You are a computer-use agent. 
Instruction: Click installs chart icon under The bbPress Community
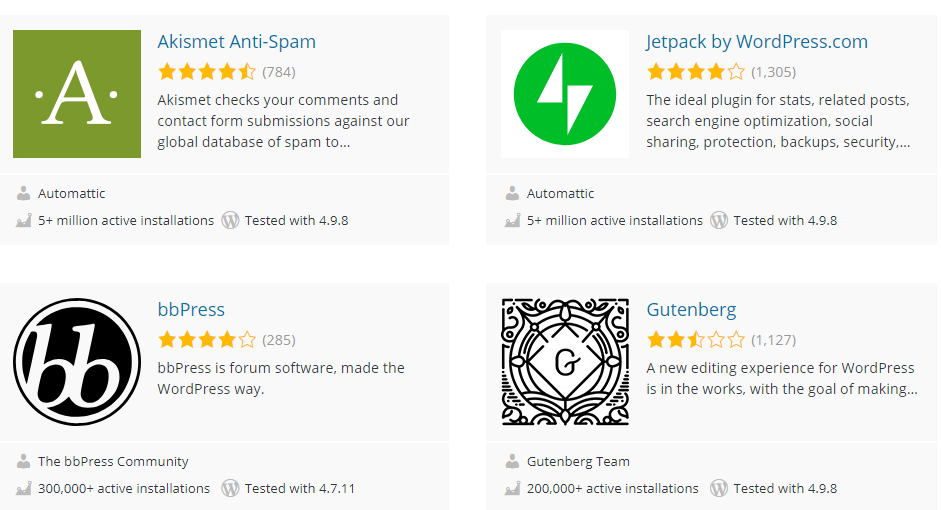click(x=23, y=488)
